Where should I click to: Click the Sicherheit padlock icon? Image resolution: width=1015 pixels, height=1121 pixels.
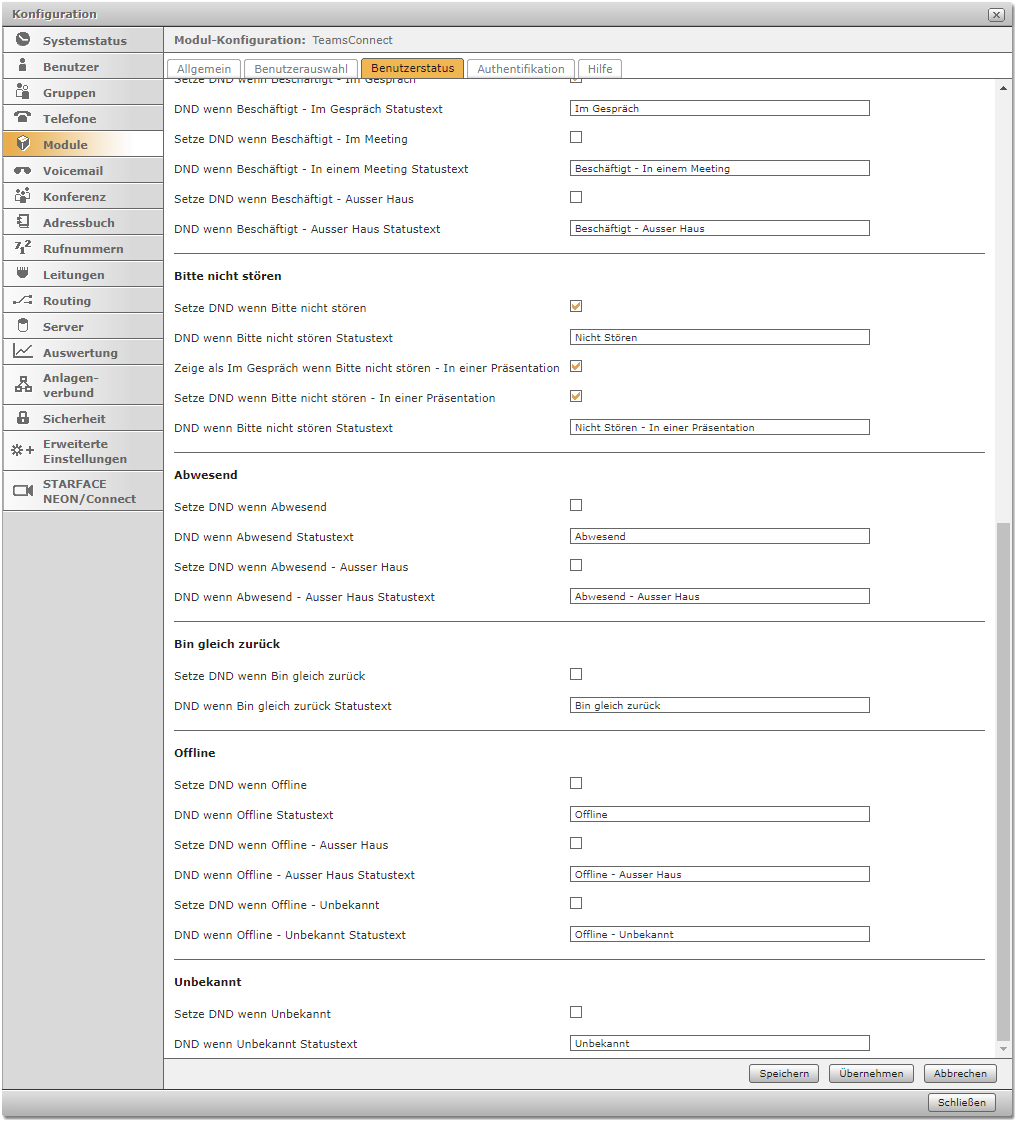23,418
